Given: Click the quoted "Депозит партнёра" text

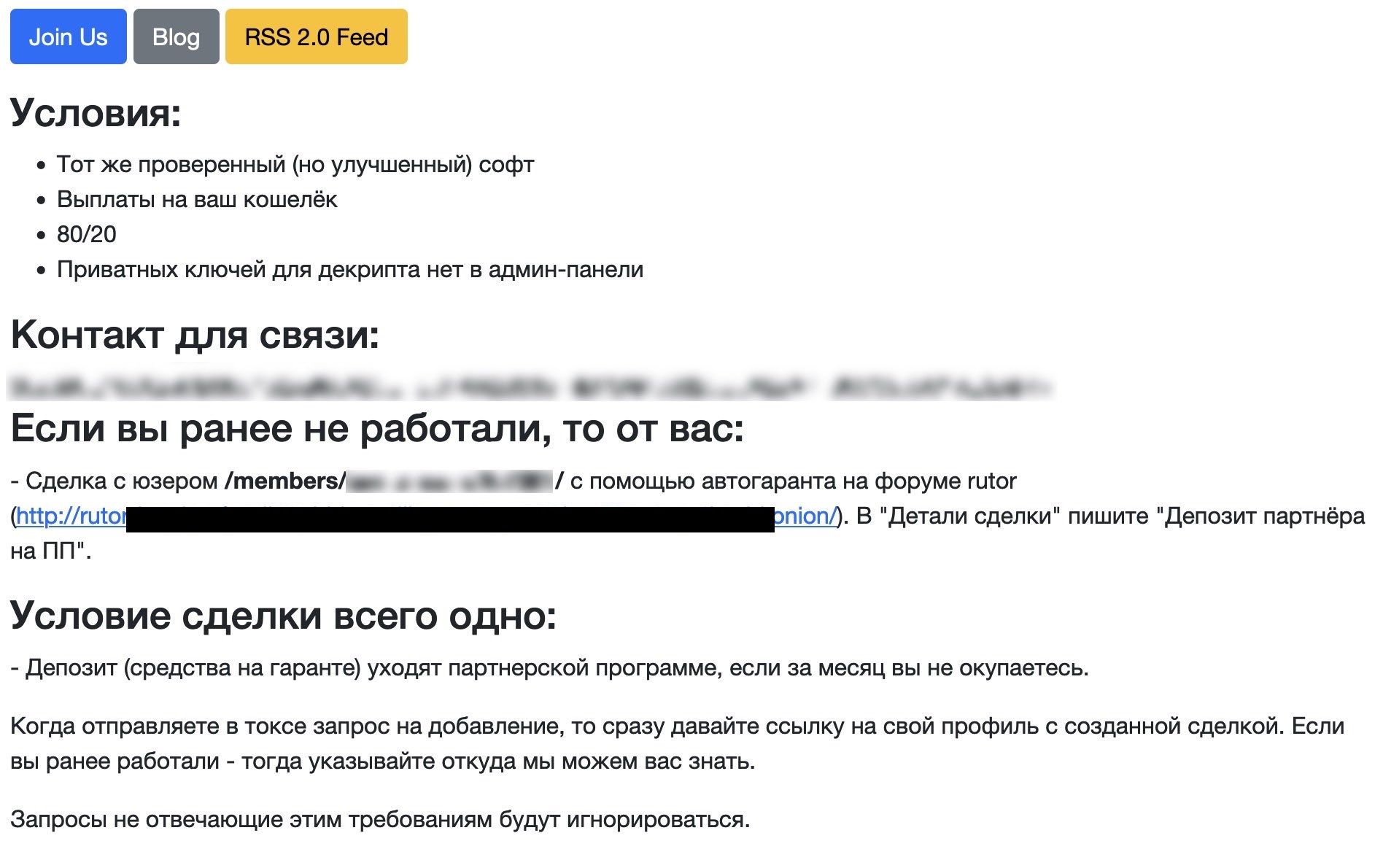Looking at the screenshot, I should 1260,516.
